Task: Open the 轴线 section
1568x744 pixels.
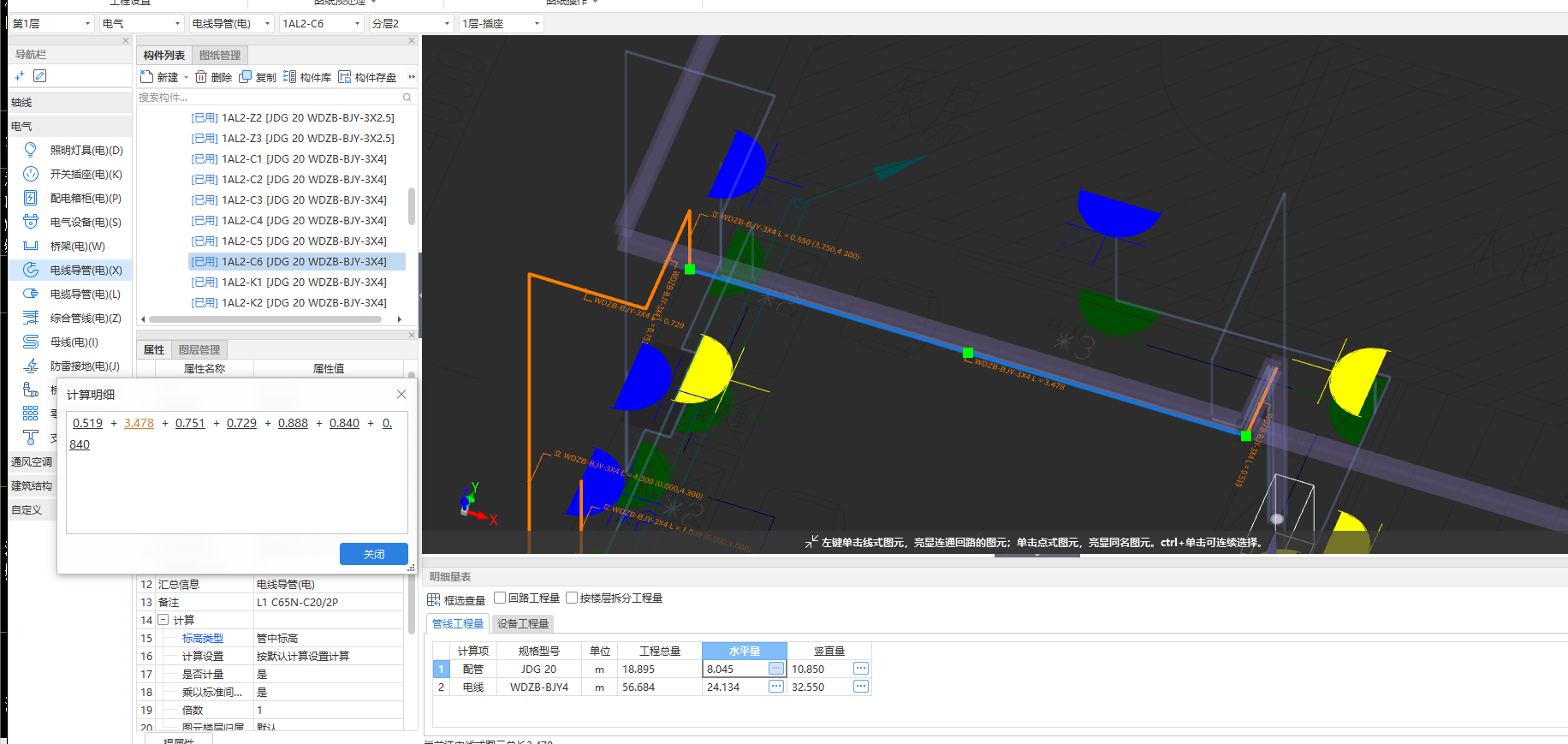Action: [70, 102]
